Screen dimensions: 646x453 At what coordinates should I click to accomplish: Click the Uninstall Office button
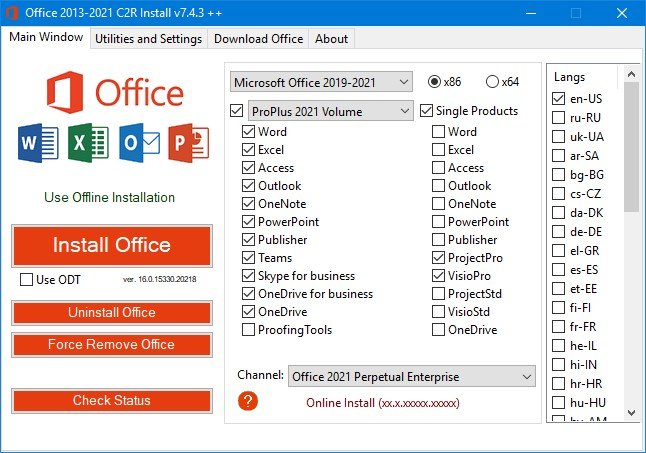112,313
